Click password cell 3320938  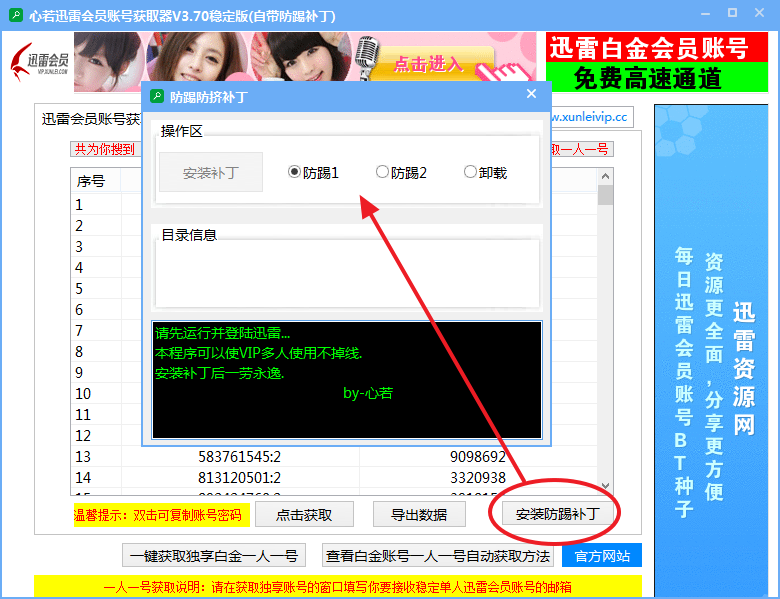tap(478, 478)
